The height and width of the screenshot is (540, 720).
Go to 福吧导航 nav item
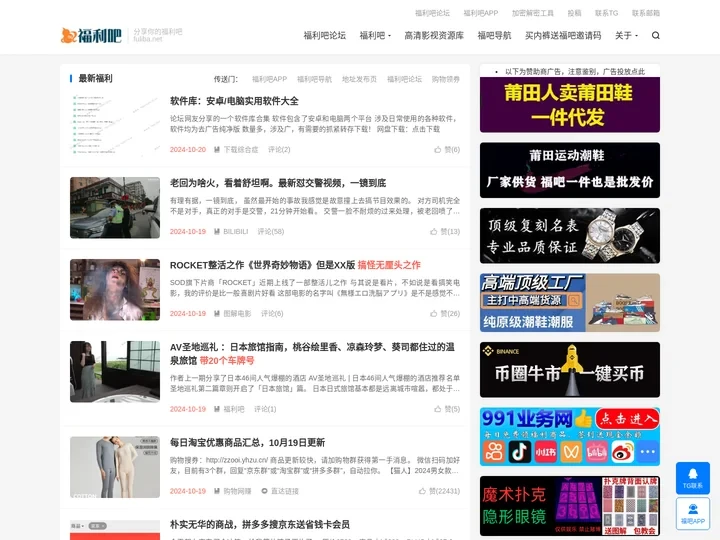point(494,35)
